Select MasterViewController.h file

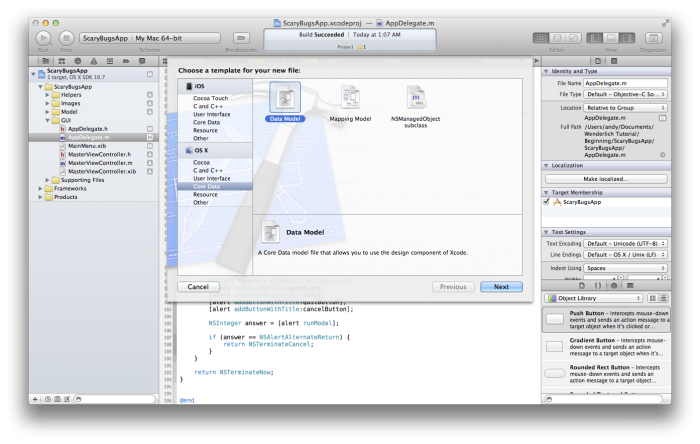(99, 154)
